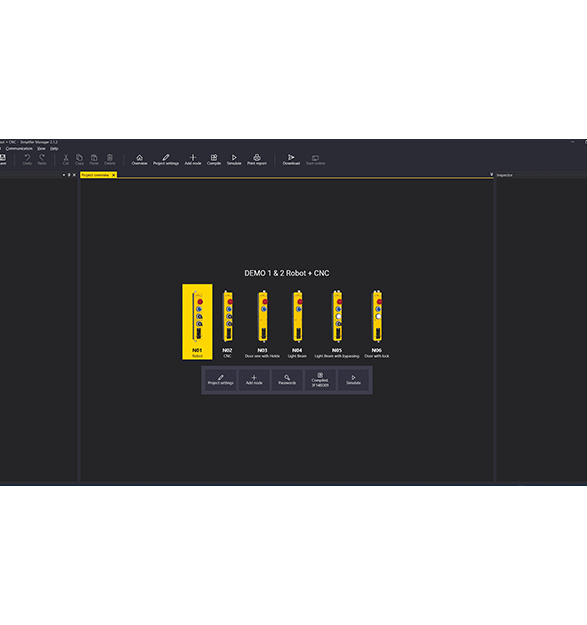Click the Undo toolbar icon
Image resolution: width=587 pixels, height=625 pixels.
pyautogui.click(x=27, y=159)
